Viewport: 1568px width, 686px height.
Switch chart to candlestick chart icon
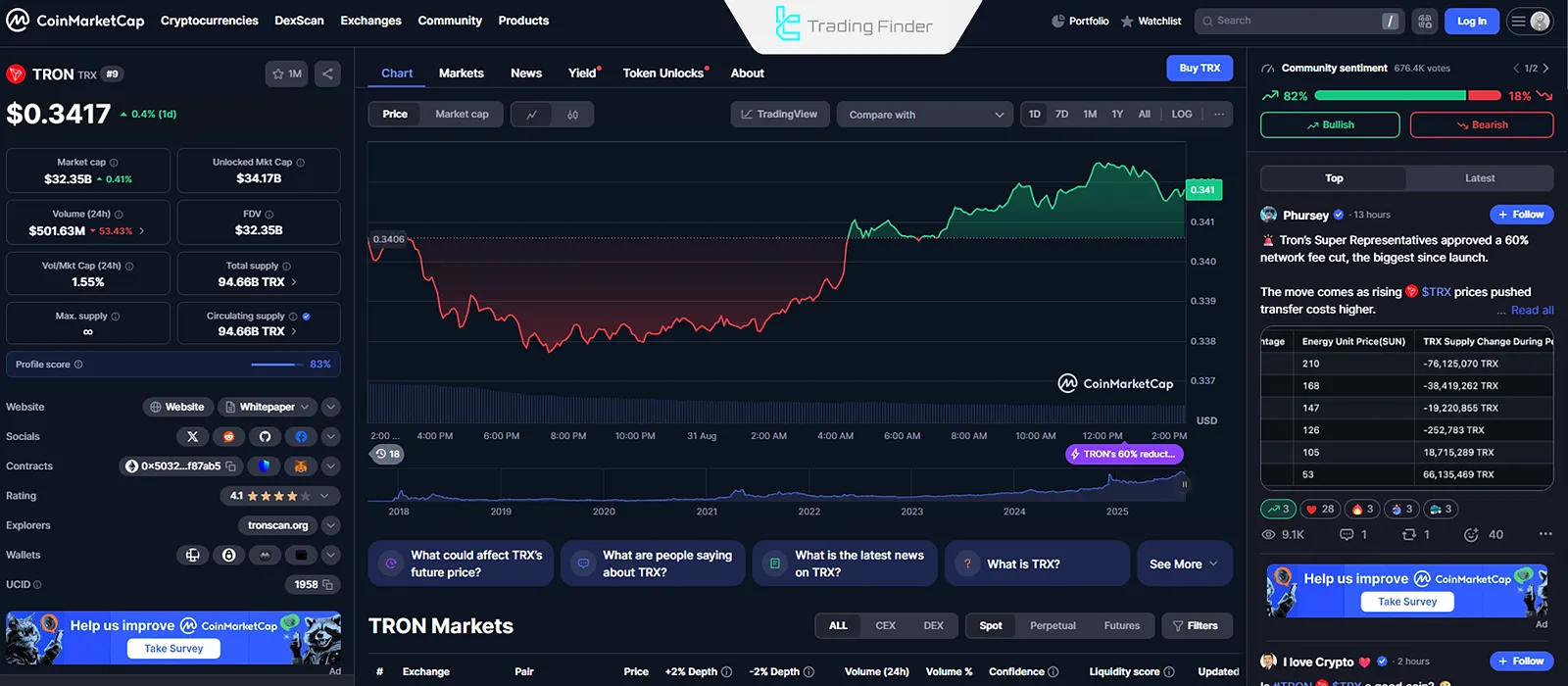(x=572, y=115)
